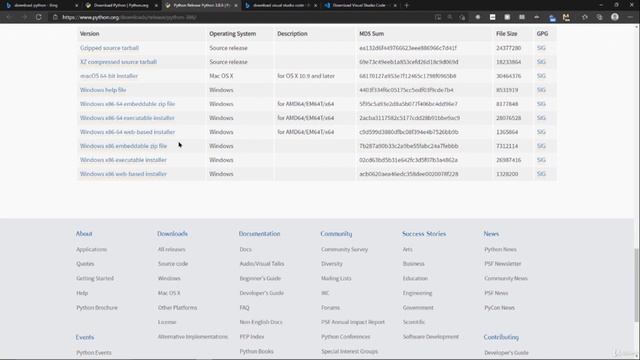Click the zoom magnifier icon in address bar

pos(450,17)
